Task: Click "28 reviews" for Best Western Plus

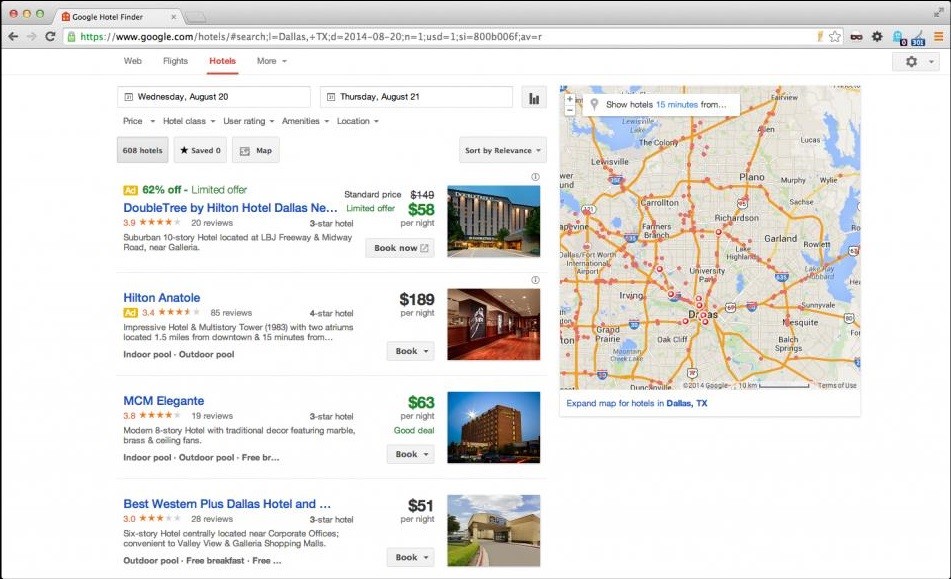Action: [212, 519]
